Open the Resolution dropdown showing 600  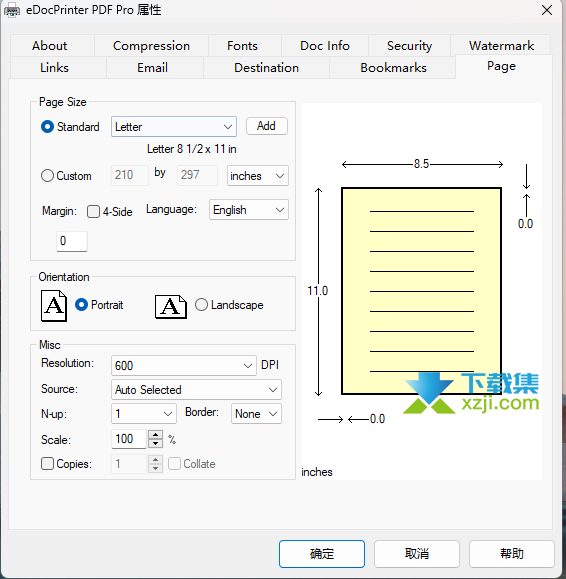[183, 366]
